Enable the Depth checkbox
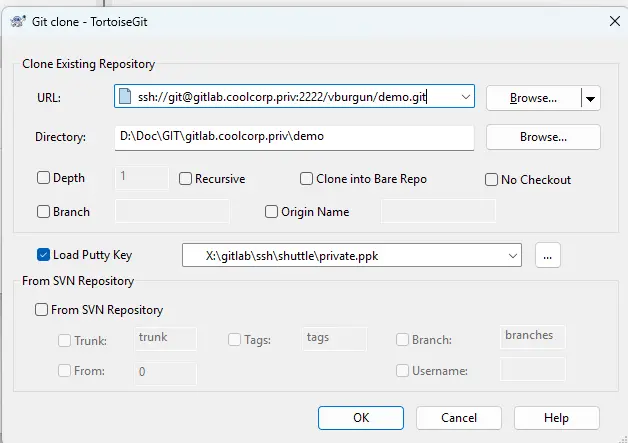Image resolution: width=628 pixels, height=443 pixels. [43, 177]
